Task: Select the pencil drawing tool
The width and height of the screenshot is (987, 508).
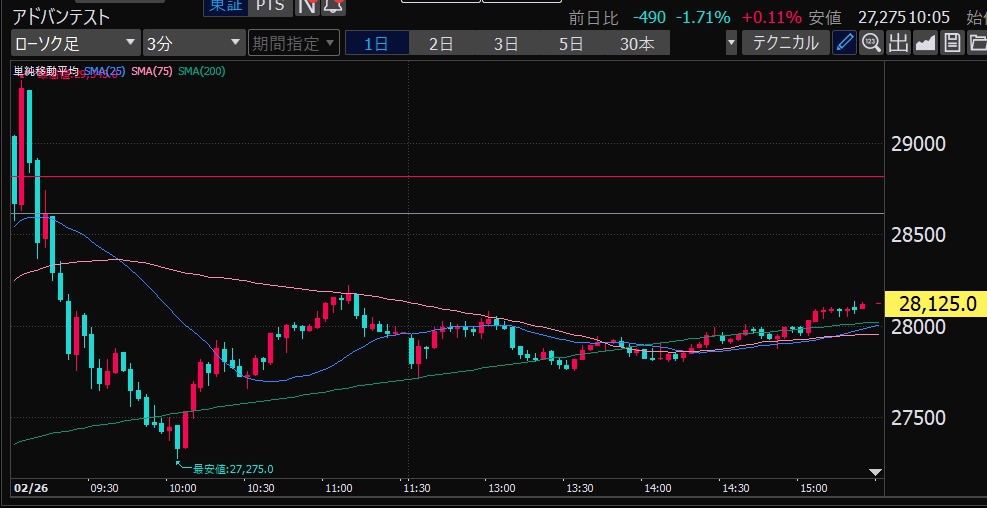Action: pyautogui.click(x=845, y=43)
